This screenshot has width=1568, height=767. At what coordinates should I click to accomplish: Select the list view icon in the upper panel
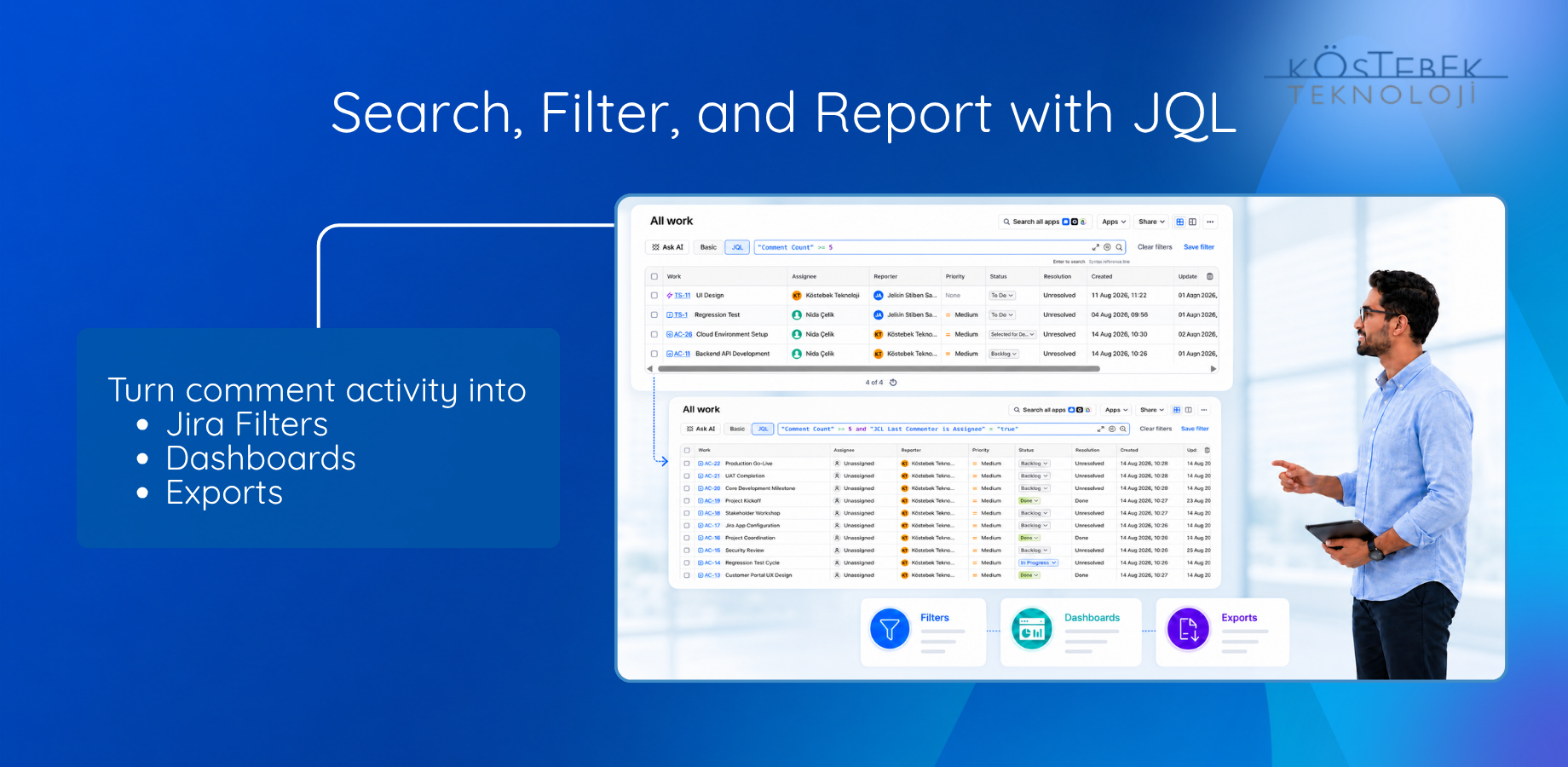[1180, 222]
